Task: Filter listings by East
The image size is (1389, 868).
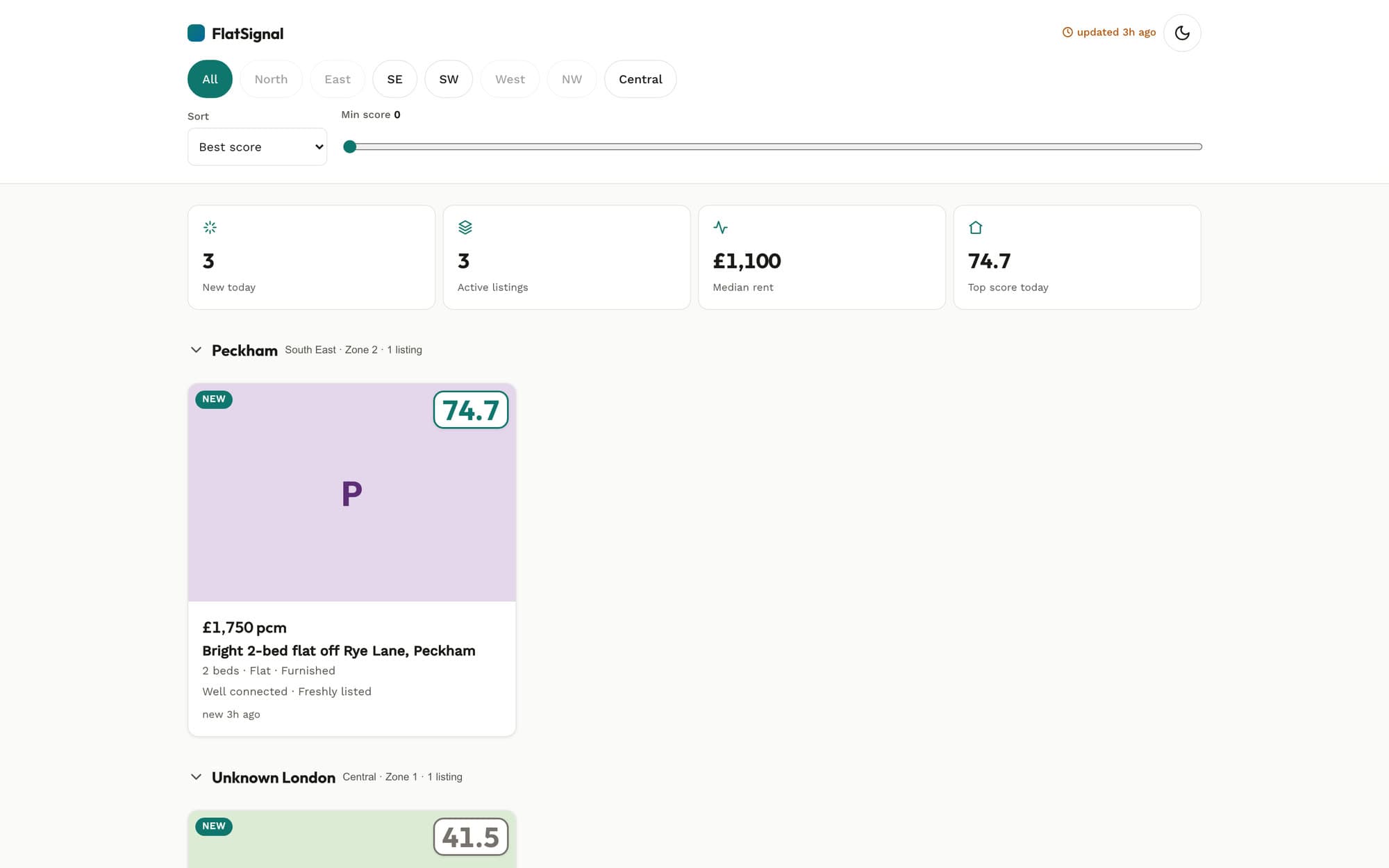Action: pos(338,79)
